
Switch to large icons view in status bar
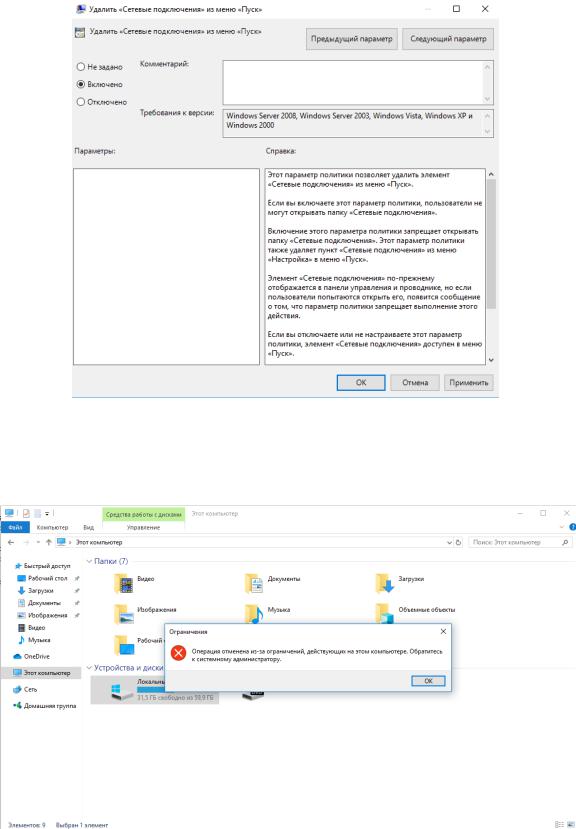click(570, 825)
